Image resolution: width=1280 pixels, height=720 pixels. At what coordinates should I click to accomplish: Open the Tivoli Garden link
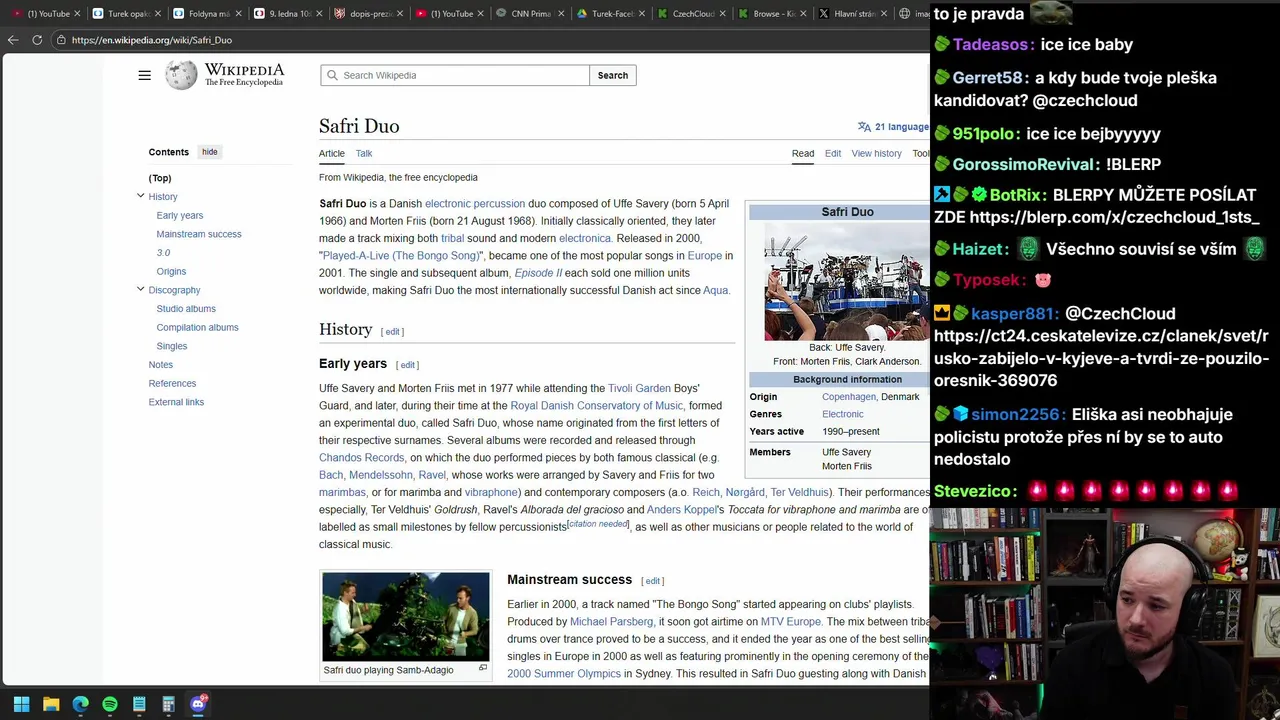pyautogui.click(x=639, y=388)
